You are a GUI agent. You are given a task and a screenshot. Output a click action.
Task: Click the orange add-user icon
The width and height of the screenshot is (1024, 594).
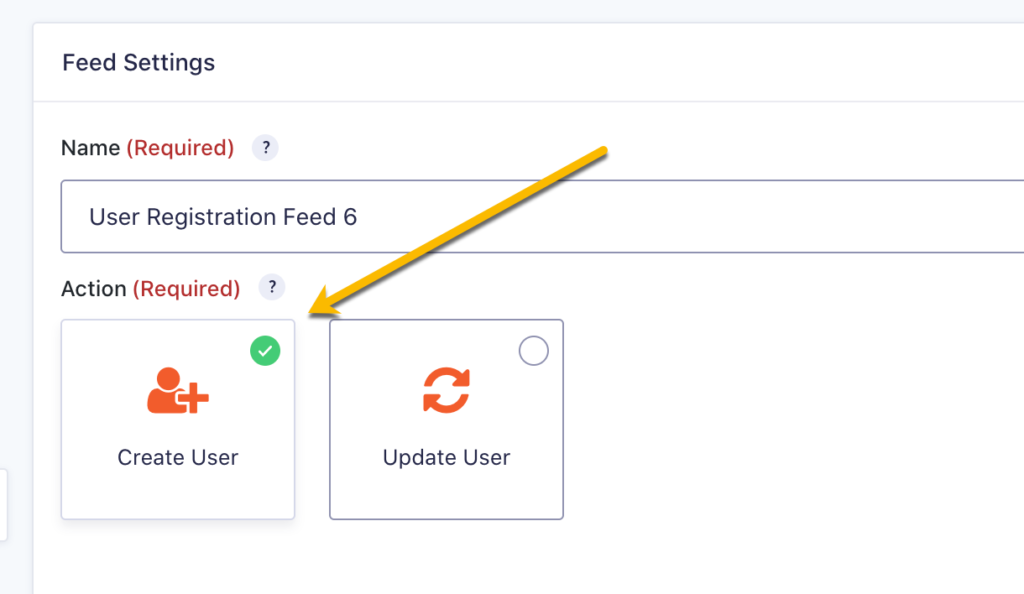[178, 390]
